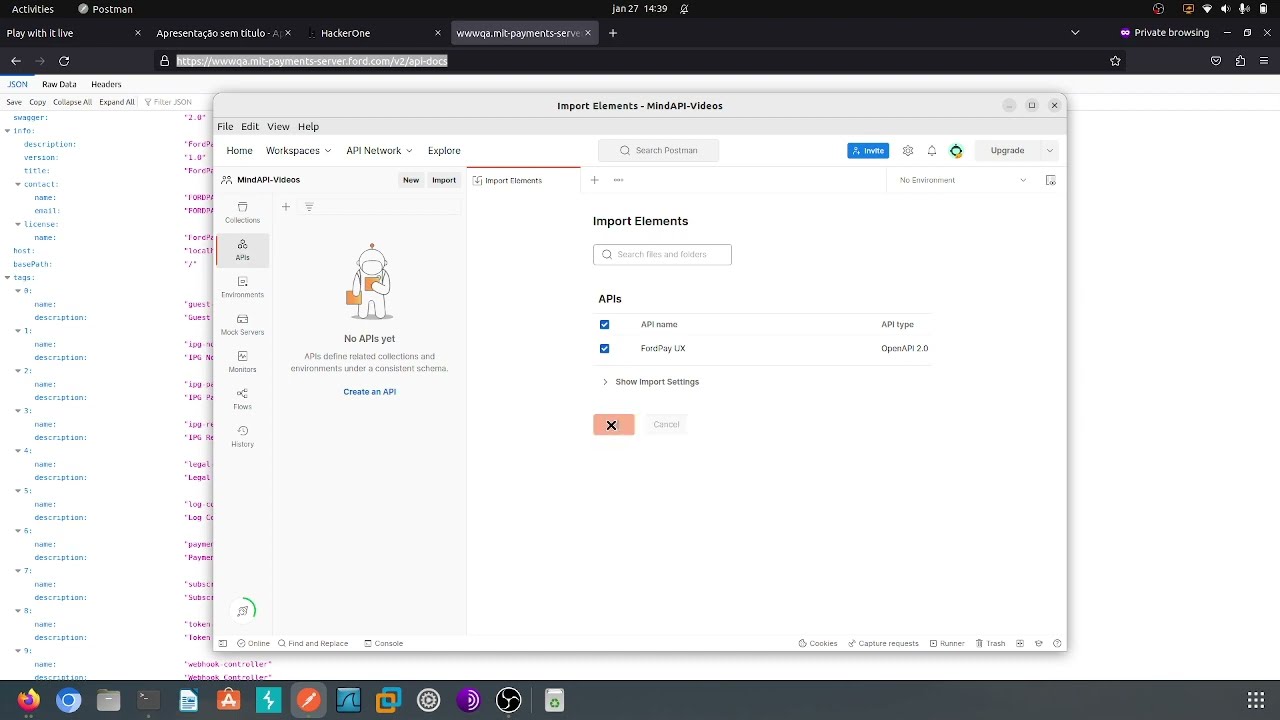The height and width of the screenshot is (720, 1280).
Task: Click the blue Invite button
Action: tap(868, 151)
